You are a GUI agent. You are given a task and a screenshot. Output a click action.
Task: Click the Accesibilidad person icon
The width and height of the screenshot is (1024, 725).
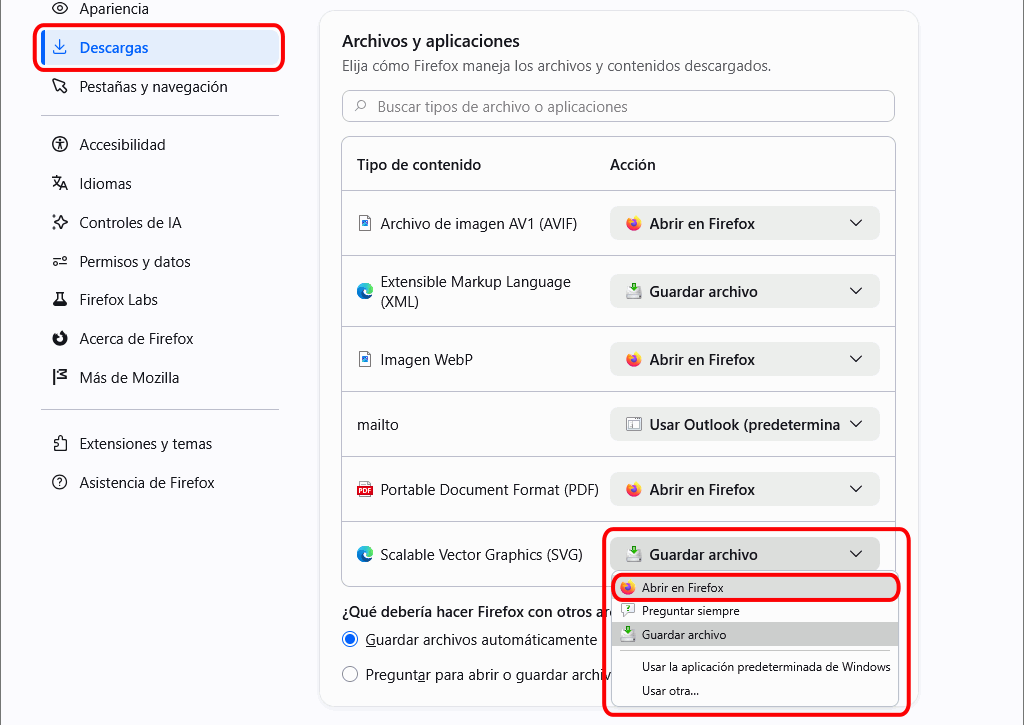[x=60, y=144]
